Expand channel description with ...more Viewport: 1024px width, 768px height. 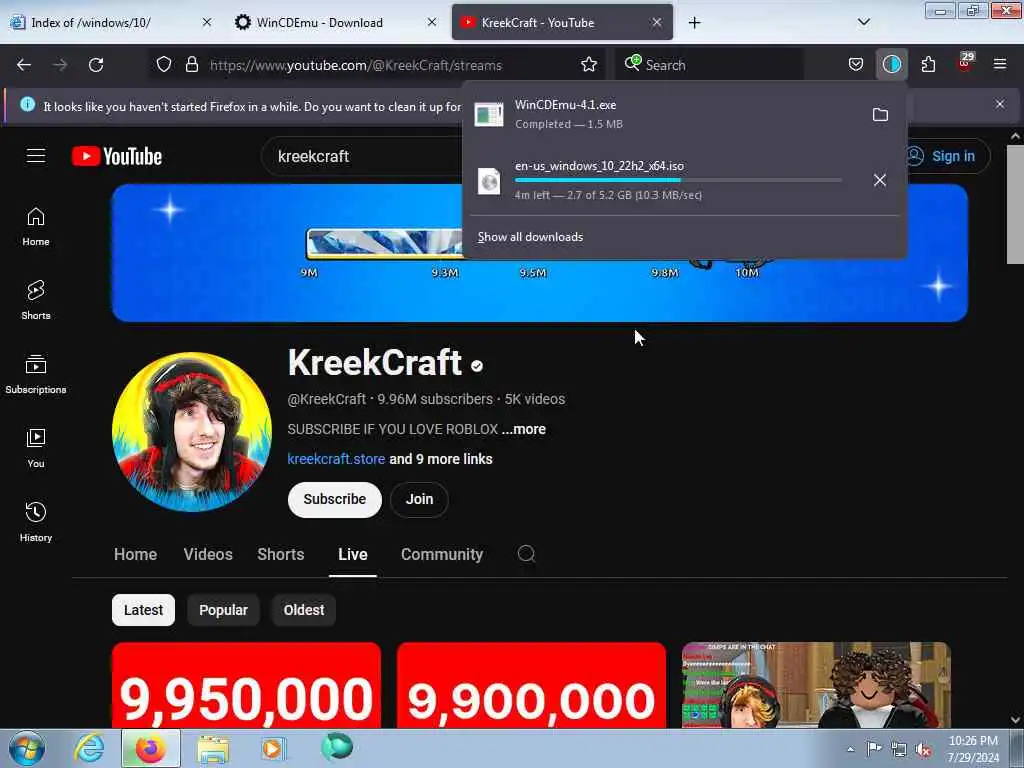click(x=524, y=429)
